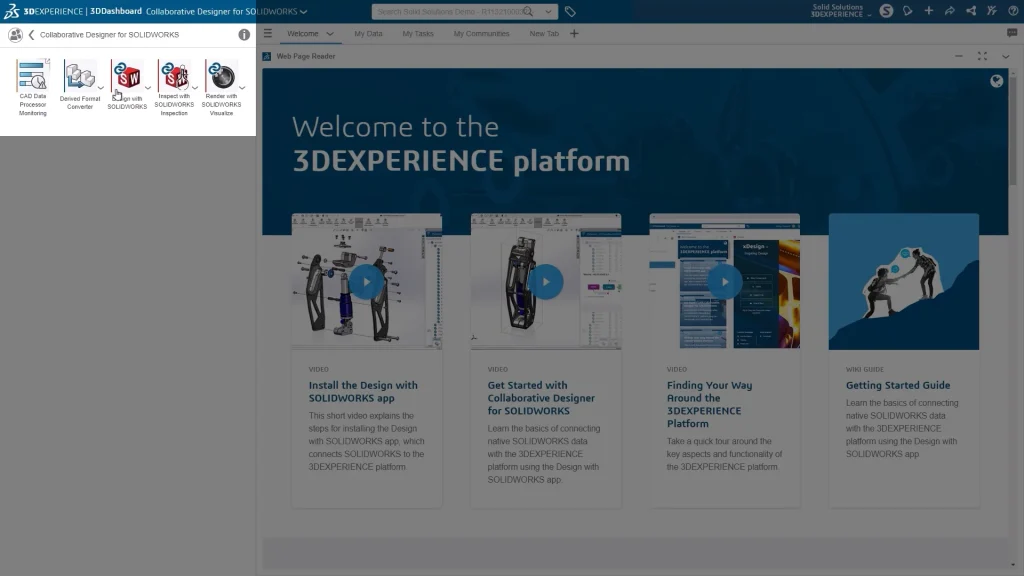The height and width of the screenshot is (576, 1024).
Task: Open the Getting Started Guide link
Action: point(898,385)
